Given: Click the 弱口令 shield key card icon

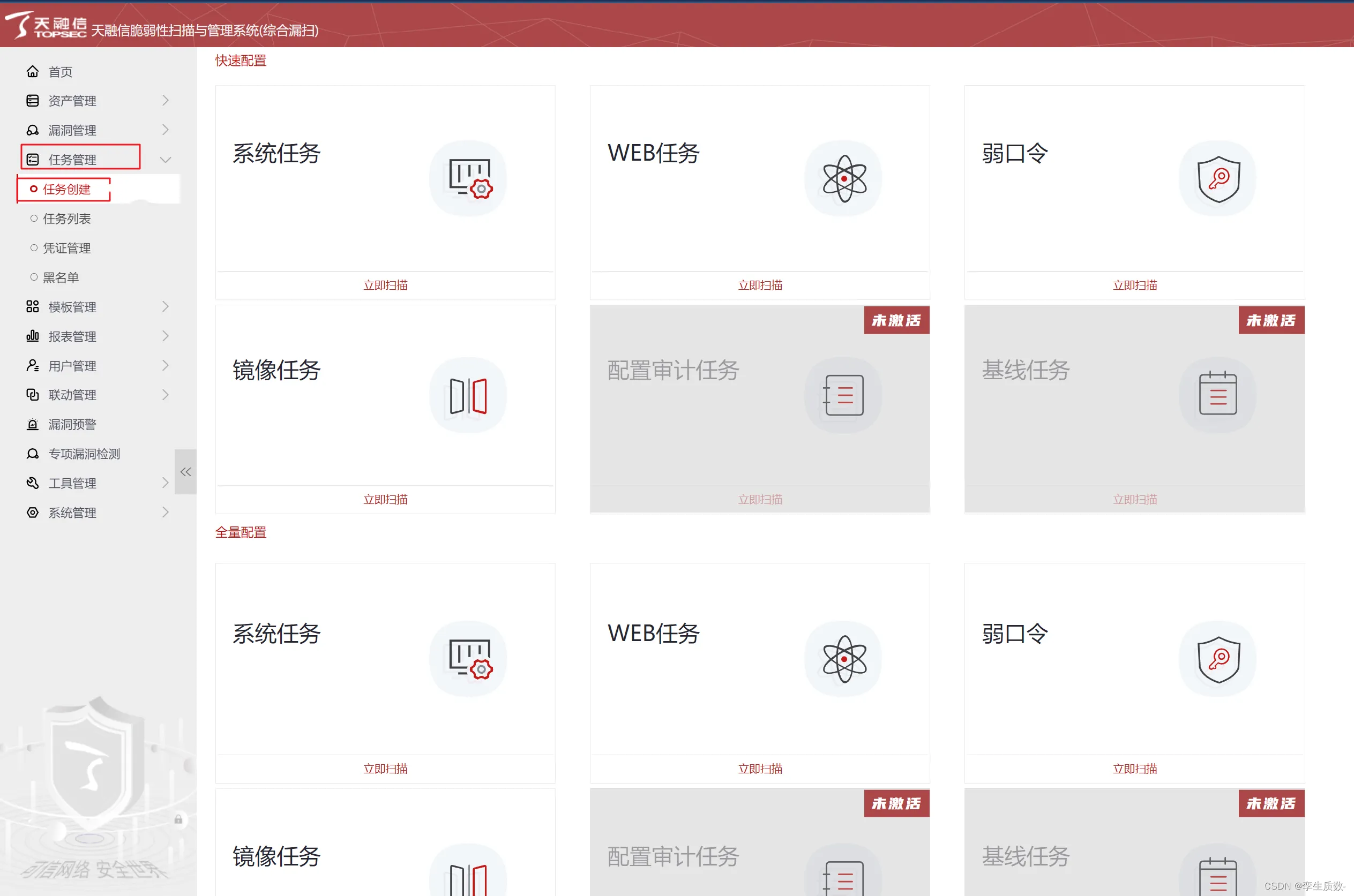Looking at the screenshot, I should tap(1217, 178).
